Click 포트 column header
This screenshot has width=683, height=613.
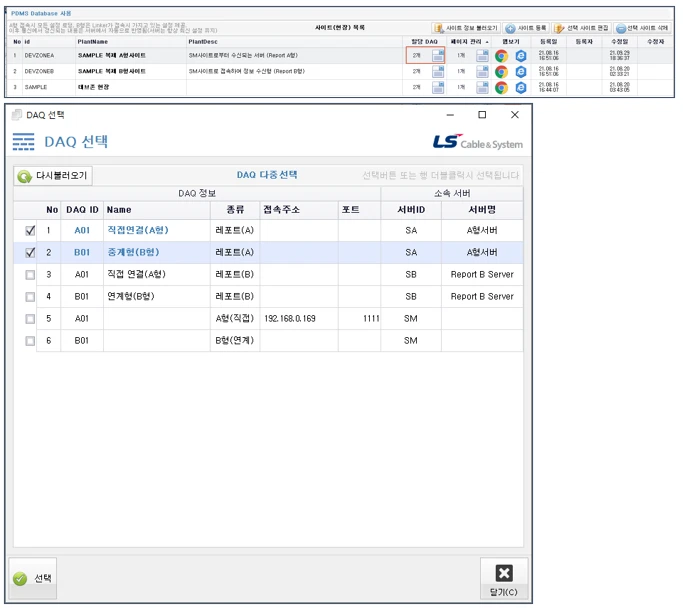coord(359,210)
